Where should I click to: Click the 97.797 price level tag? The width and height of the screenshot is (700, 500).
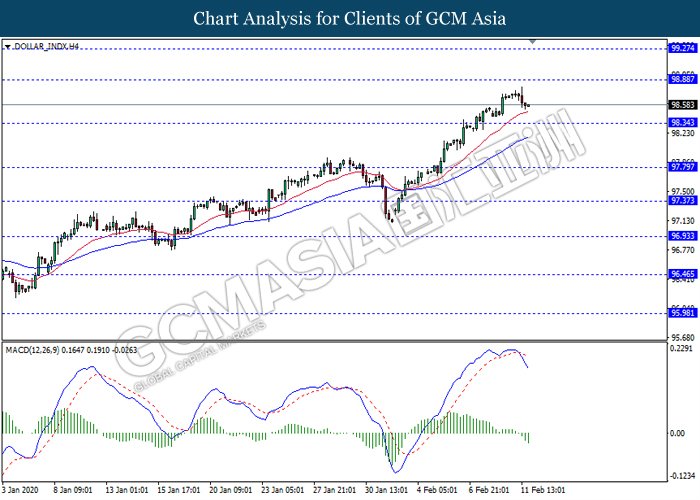[683, 167]
